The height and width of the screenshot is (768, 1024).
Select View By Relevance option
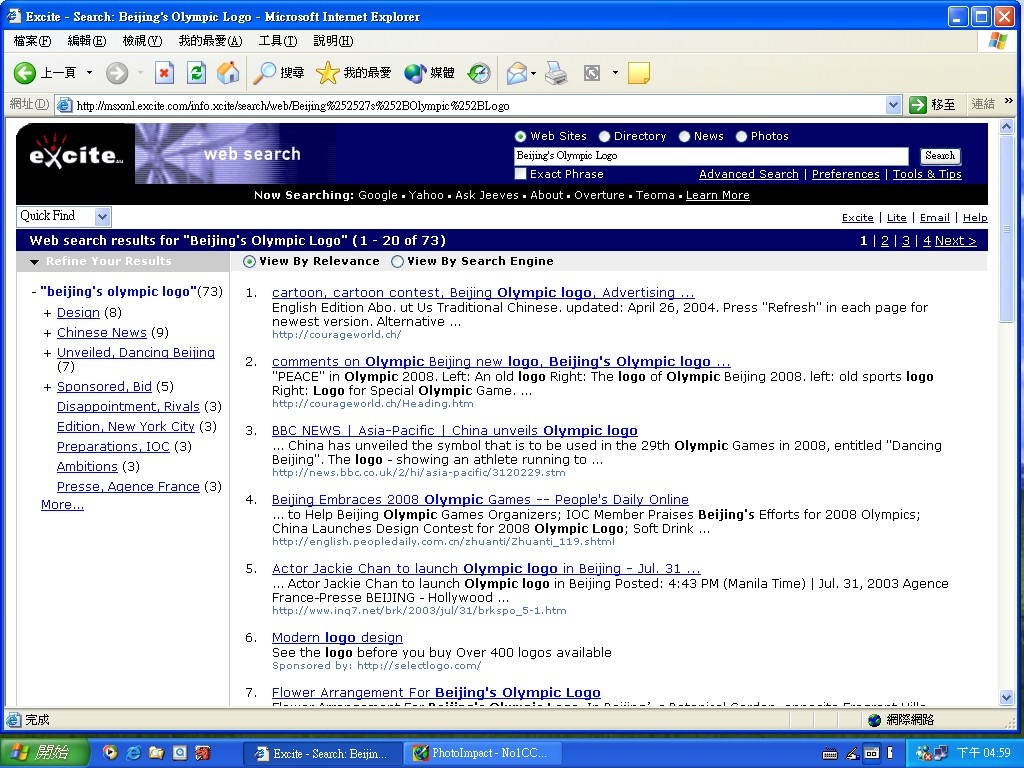click(x=249, y=261)
